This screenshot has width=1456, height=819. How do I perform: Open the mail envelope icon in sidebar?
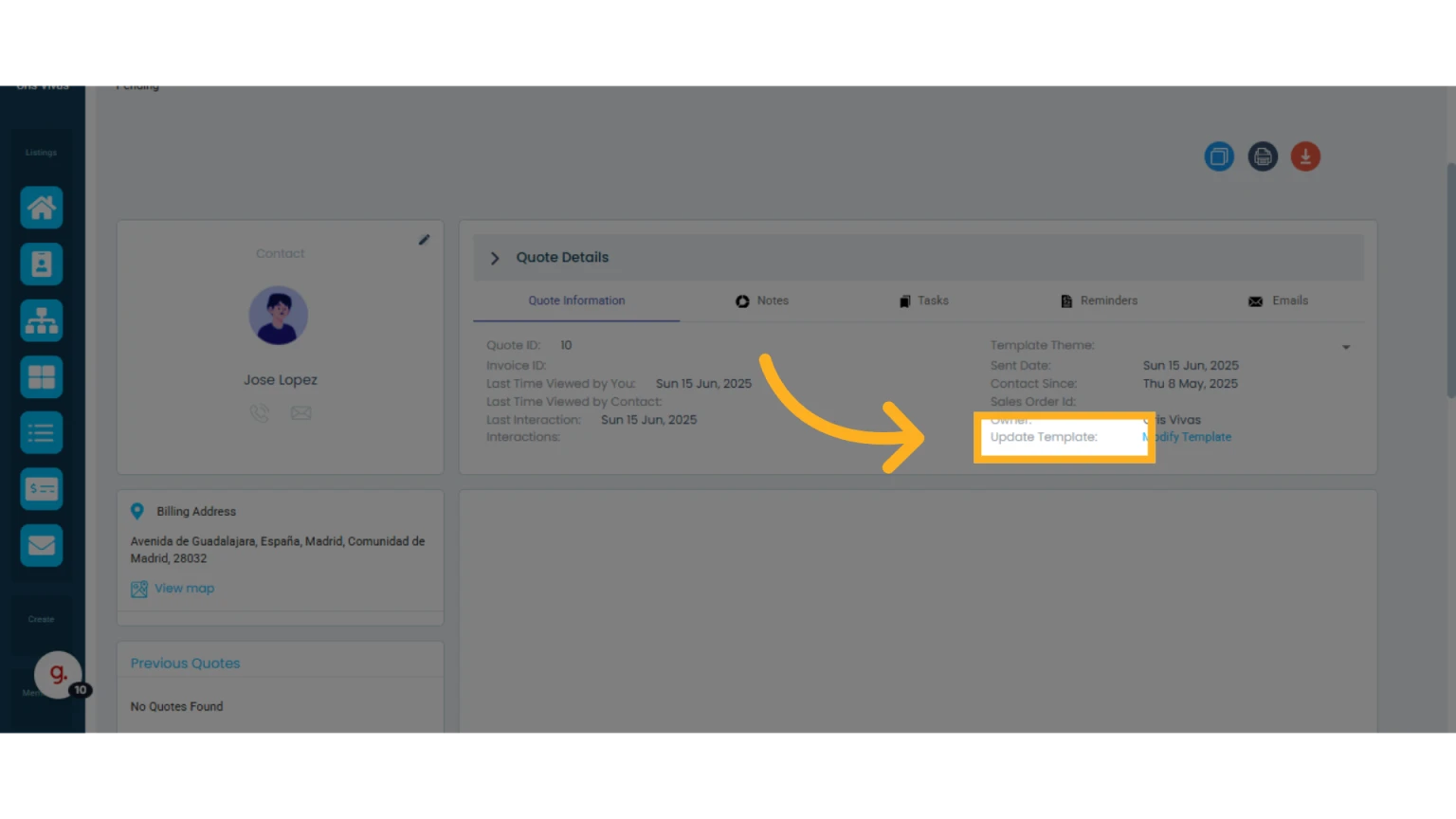(42, 545)
